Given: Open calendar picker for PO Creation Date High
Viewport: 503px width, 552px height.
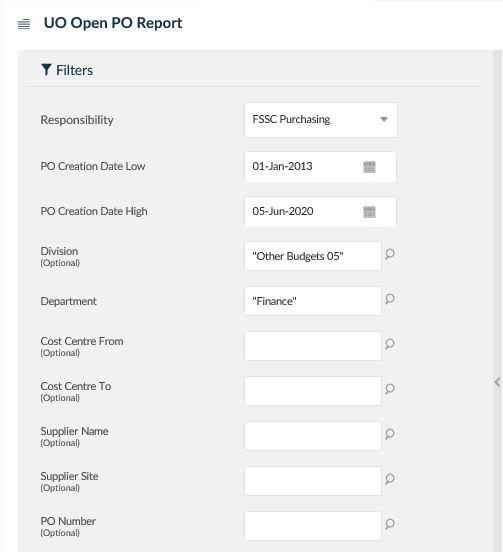Looking at the screenshot, I should [x=369, y=212].
